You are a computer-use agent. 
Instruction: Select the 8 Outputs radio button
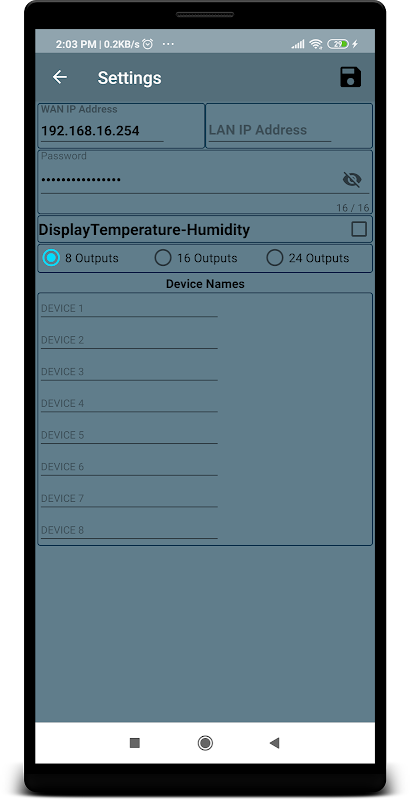click(x=51, y=258)
